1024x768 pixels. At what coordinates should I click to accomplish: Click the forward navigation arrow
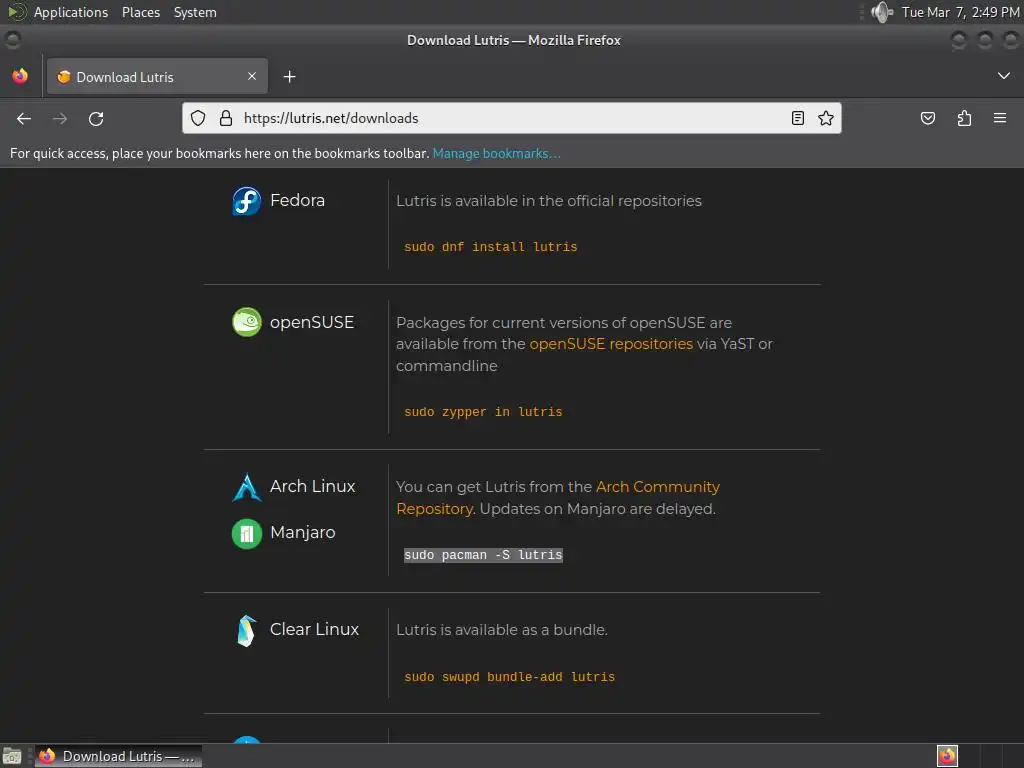(x=60, y=119)
